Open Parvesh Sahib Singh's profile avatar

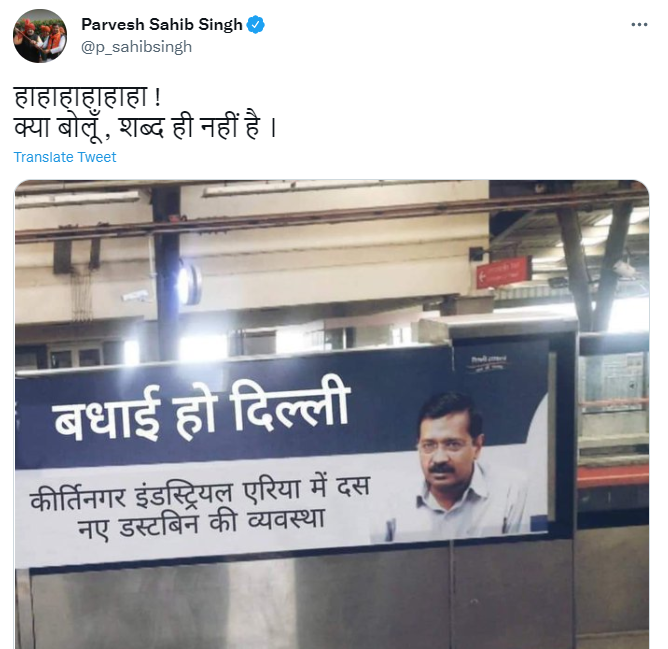40,36
